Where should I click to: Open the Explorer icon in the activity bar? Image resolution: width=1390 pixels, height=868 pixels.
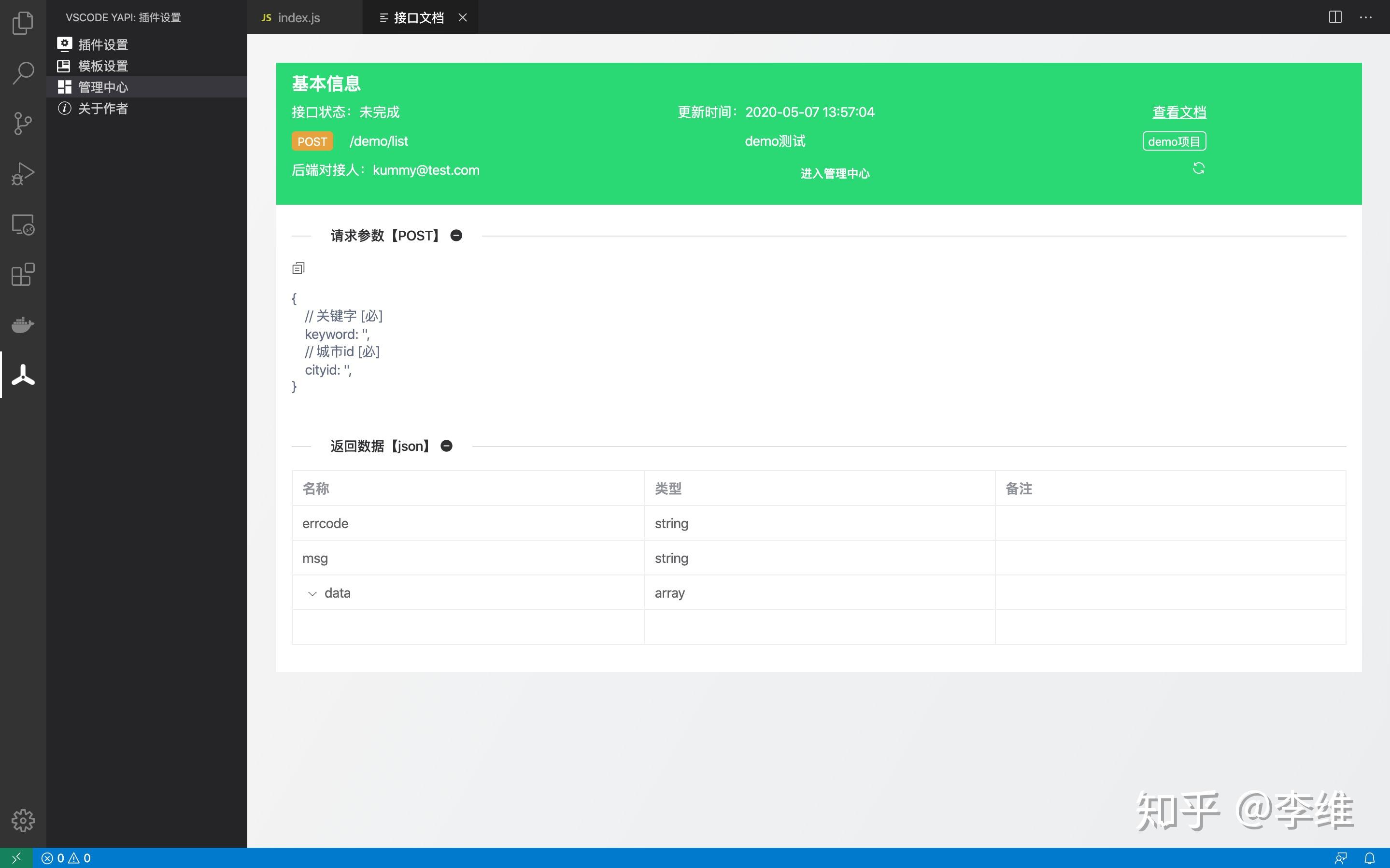22,23
